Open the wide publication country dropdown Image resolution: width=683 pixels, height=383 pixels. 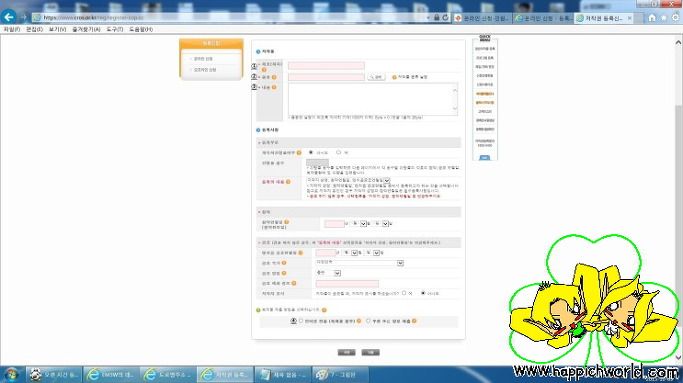pyautogui.click(x=360, y=263)
